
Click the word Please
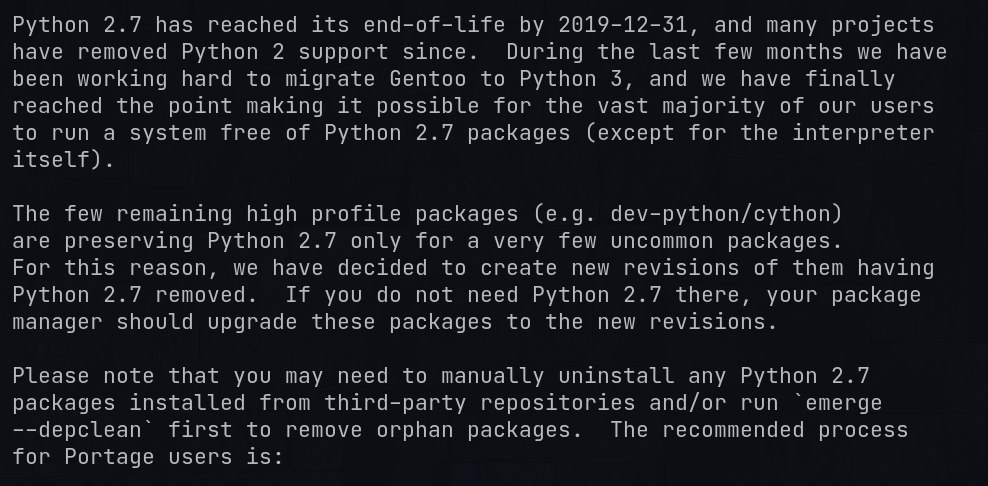(x=51, y=376)
